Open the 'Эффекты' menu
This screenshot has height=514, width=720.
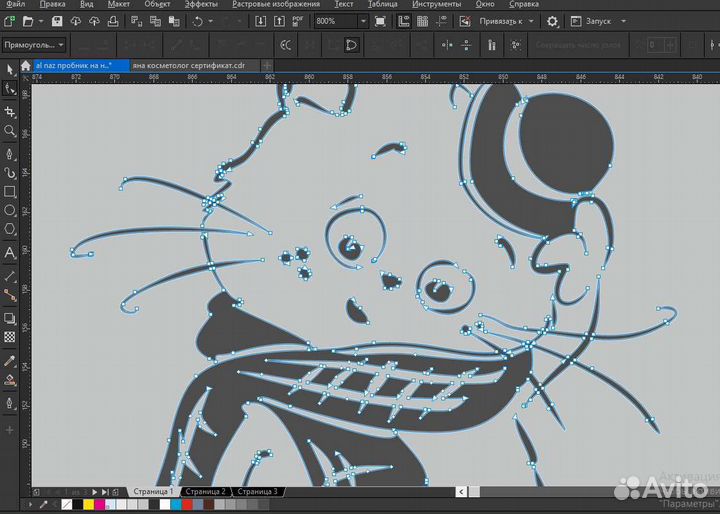(x=198, y=5)
